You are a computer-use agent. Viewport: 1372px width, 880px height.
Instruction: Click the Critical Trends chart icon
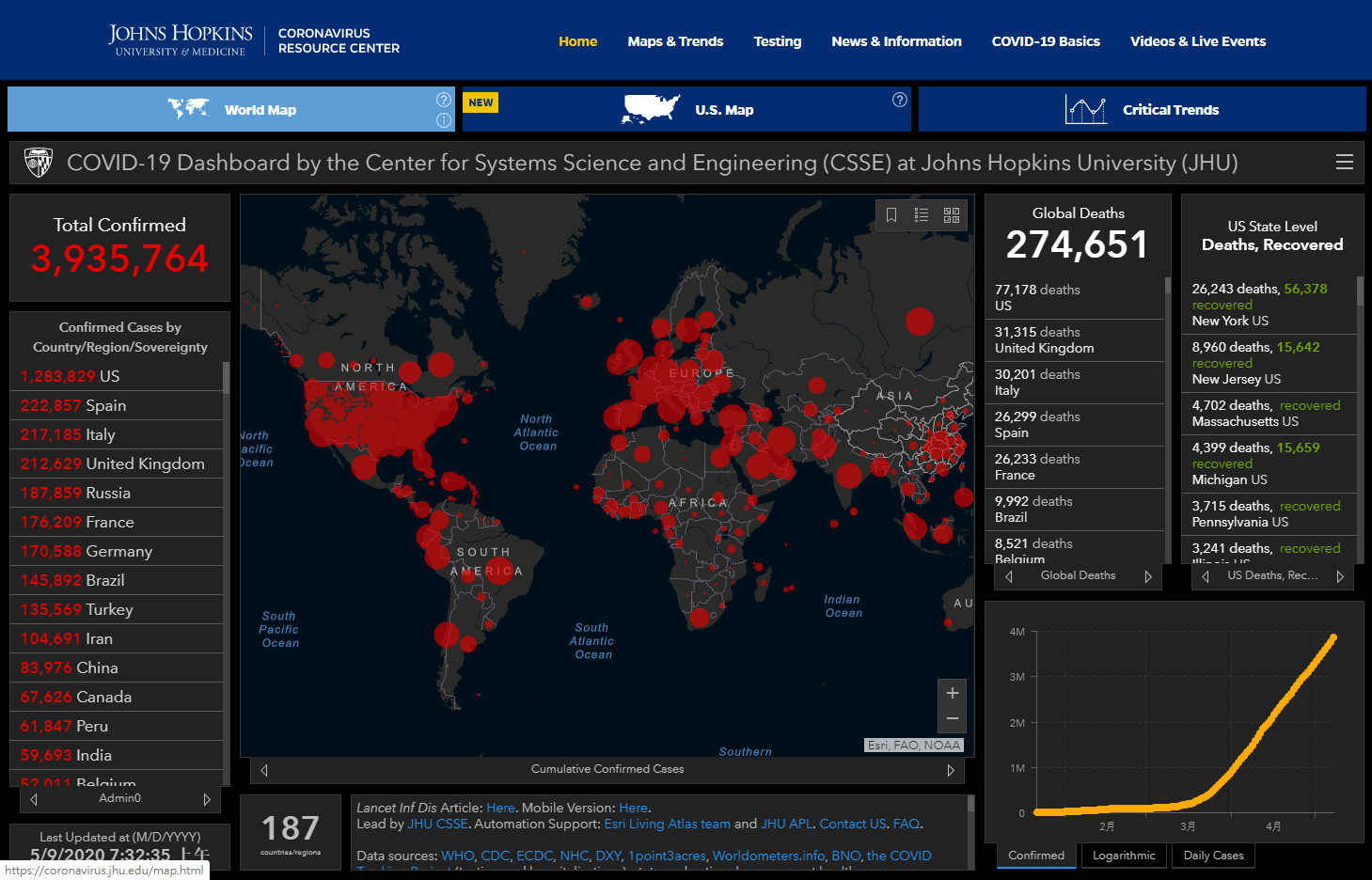click(1086, 109)
